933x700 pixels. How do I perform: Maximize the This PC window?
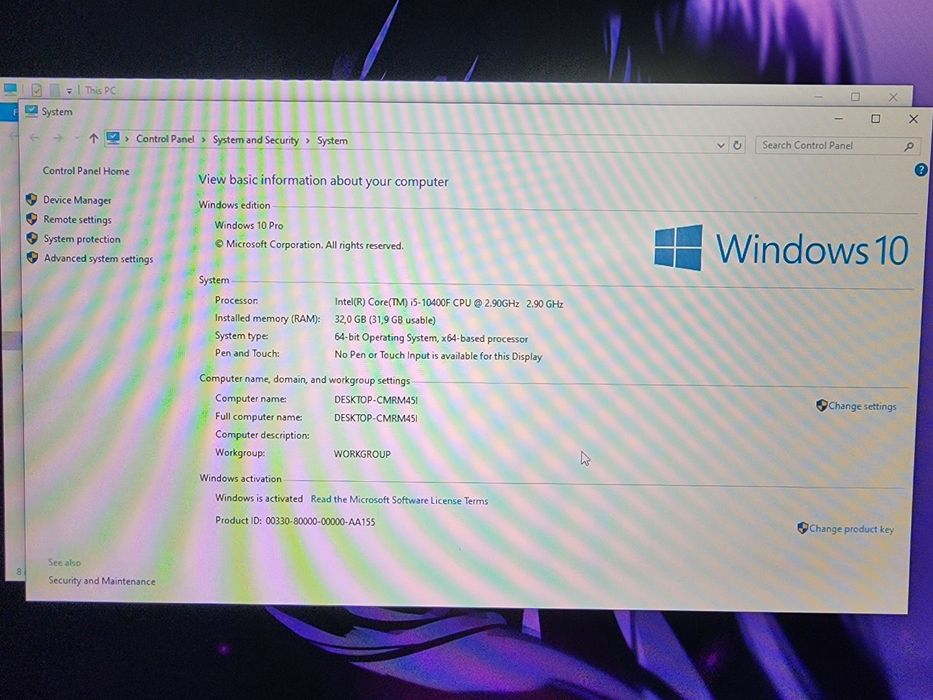click(855, 96)
